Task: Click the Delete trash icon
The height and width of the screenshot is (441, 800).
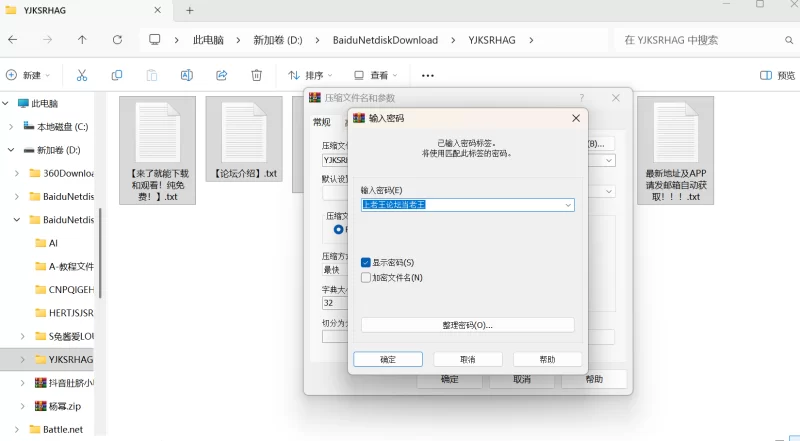Action: click(257, 76)
